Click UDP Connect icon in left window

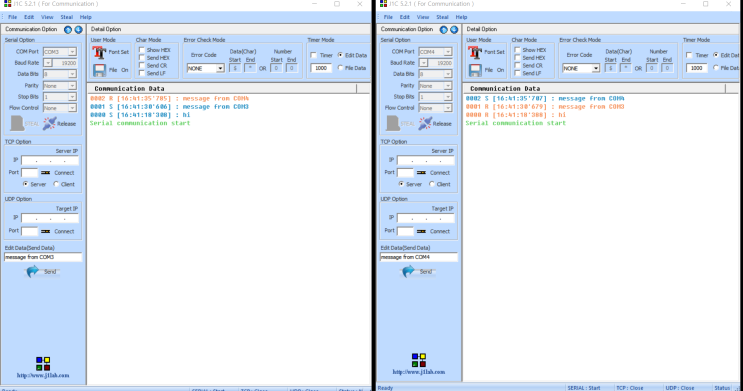pos(45,232)
